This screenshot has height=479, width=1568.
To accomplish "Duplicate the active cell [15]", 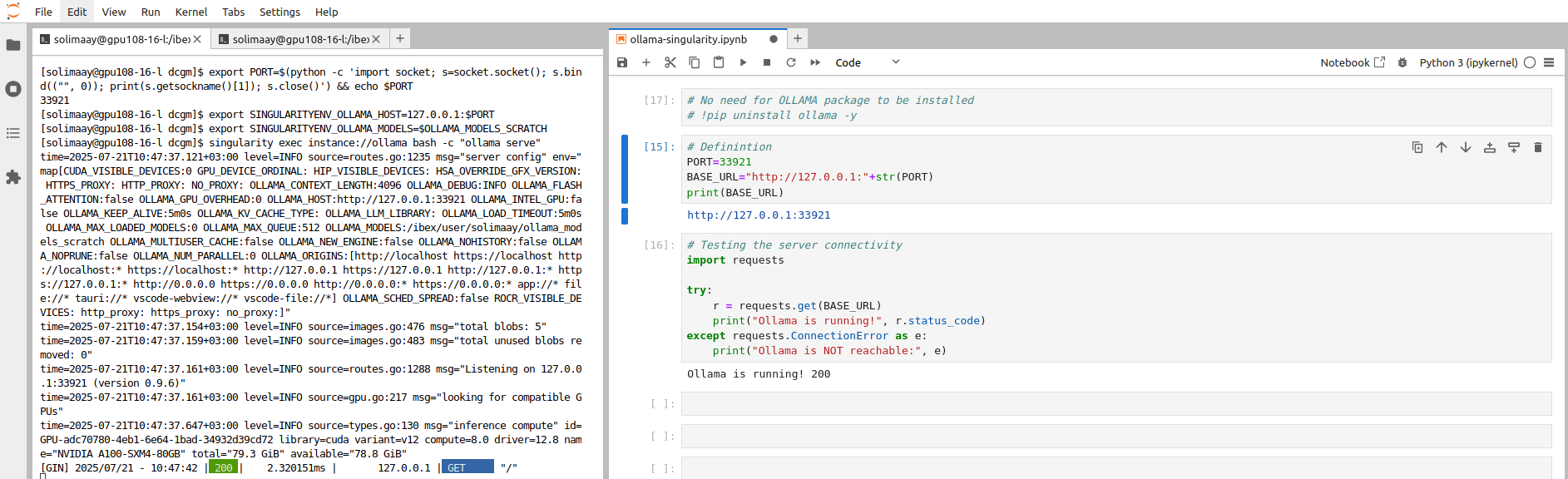I will click(1417, 147).
